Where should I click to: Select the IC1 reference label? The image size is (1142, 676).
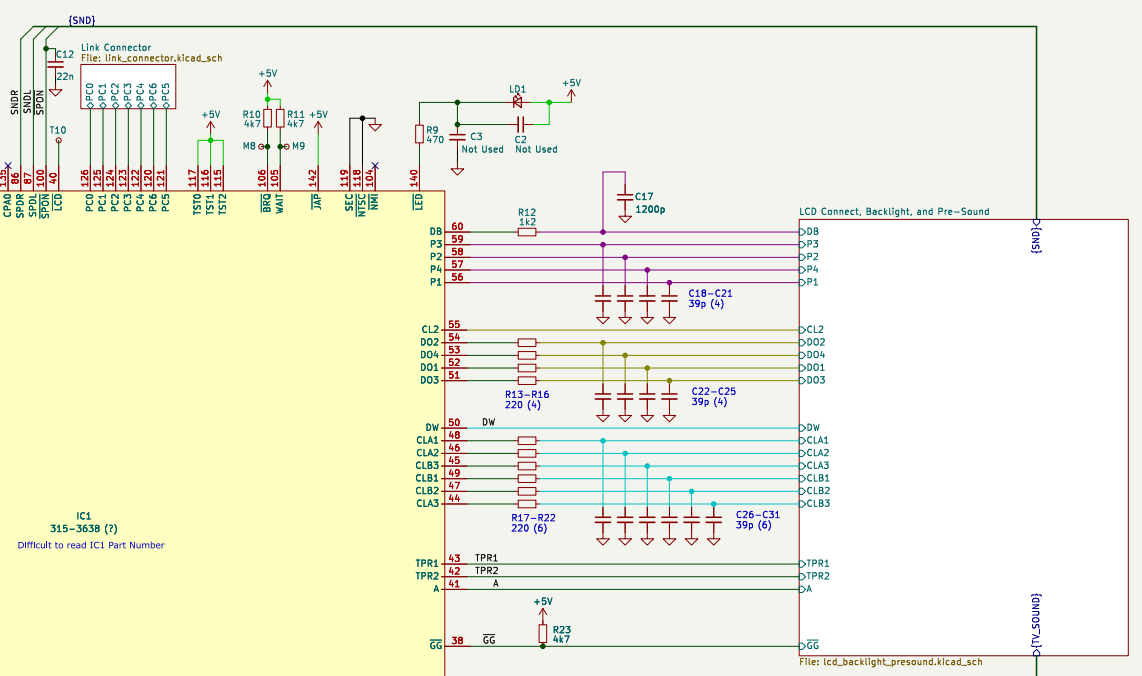pyautogui.click(x=84, y=515)
